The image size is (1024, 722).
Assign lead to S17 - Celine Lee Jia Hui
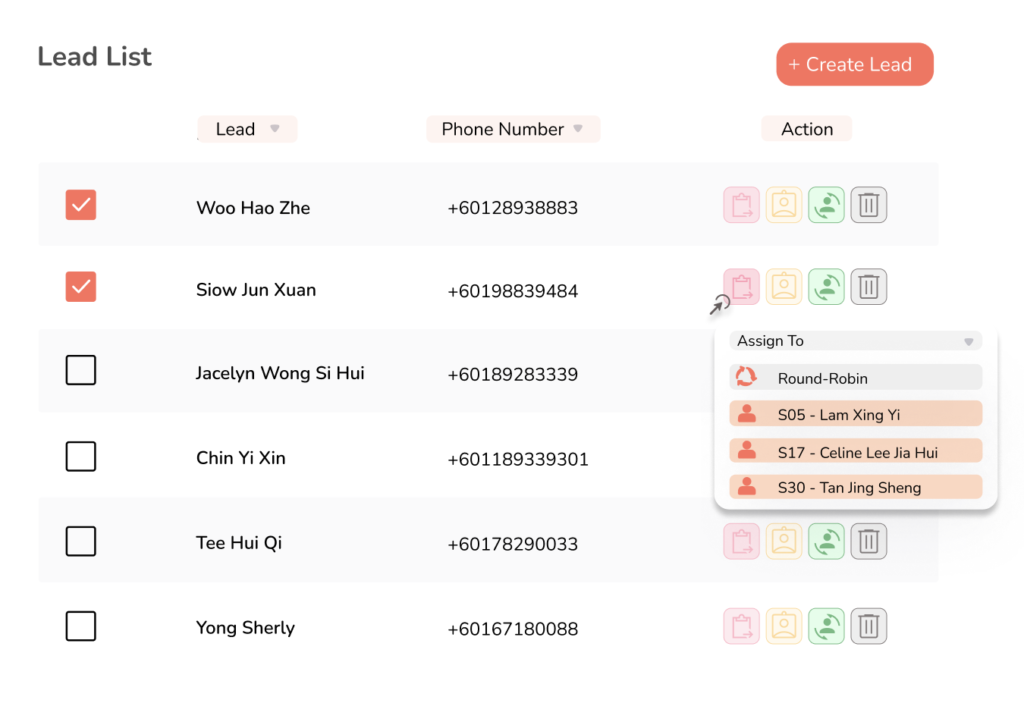pos(855,452)
